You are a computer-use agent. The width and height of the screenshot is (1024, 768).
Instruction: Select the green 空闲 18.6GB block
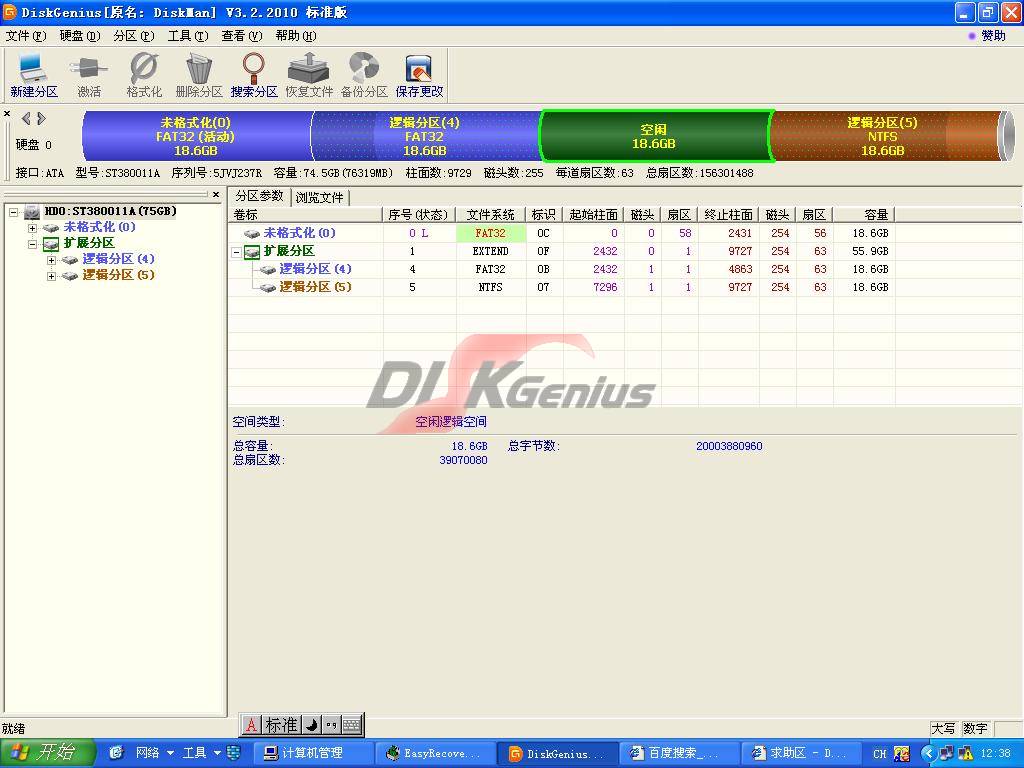pyautogui.click(x=654, y=136)
